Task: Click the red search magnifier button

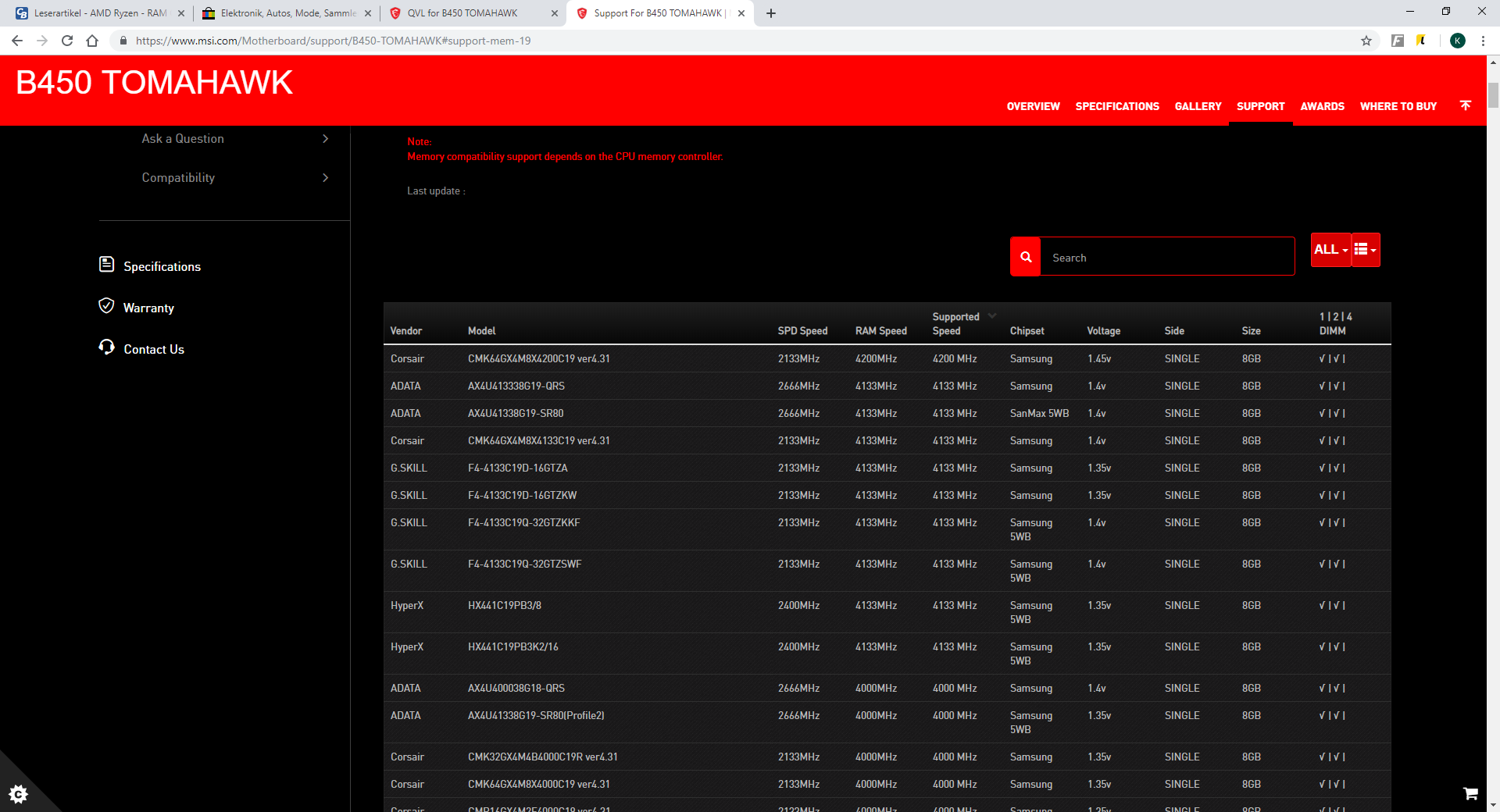Action: click(x=1025, y=257)
